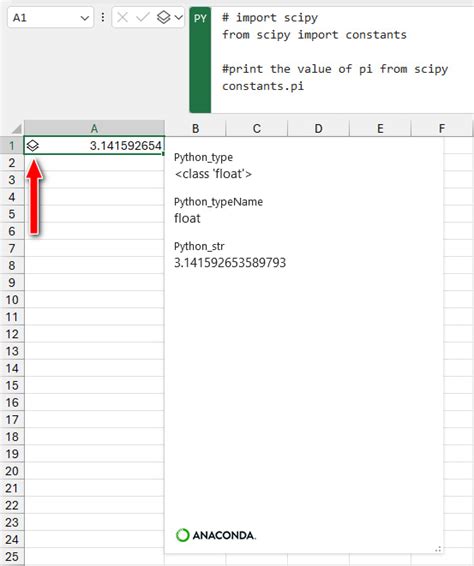This screenshot has height=566, width=474.
Task: Click the <class 'float'> value
Action: click(x=213, y=174)
